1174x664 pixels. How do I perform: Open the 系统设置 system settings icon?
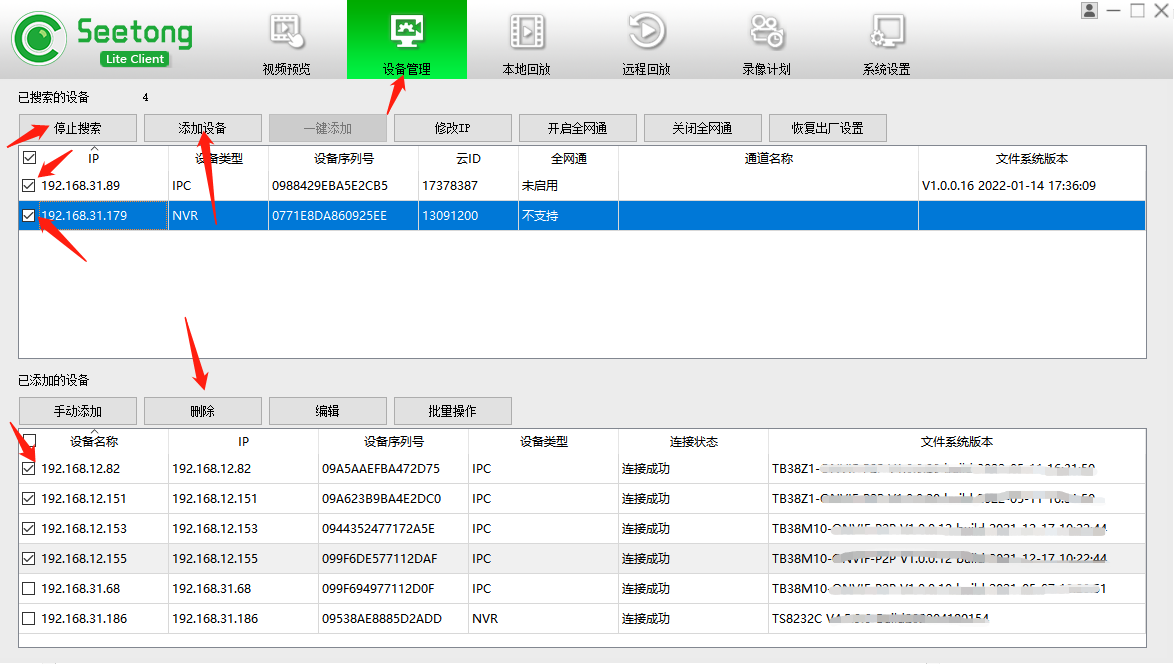pos(886,32)
